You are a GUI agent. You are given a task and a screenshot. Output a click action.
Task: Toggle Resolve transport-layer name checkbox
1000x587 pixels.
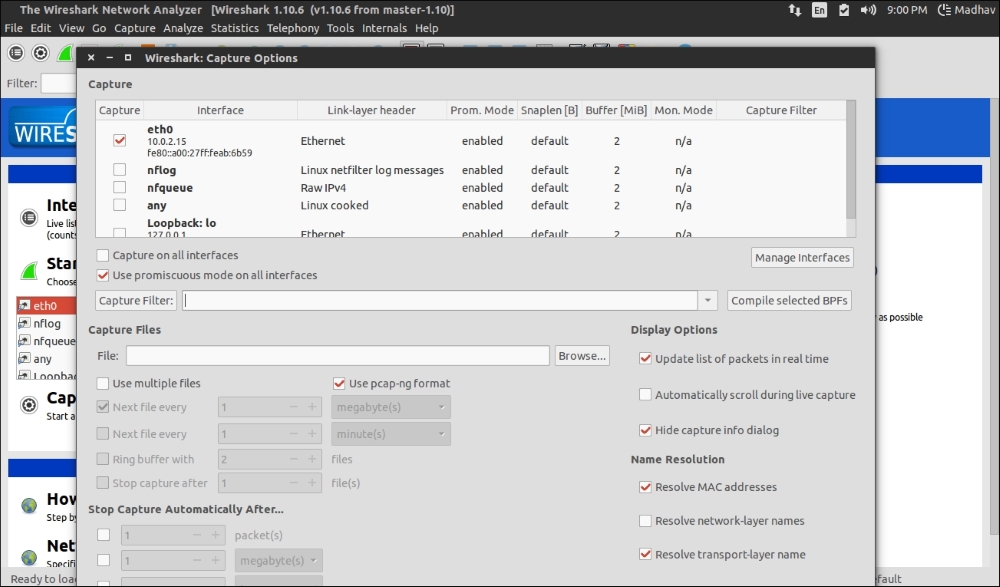coord(645,554)
